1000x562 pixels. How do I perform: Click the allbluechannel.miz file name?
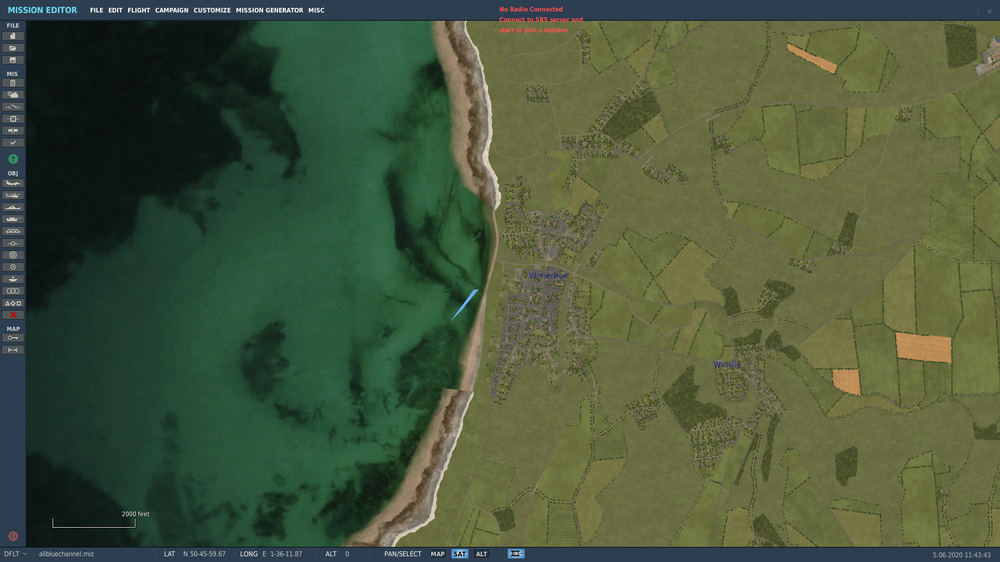pyautogui.click(x=66, y=554)
